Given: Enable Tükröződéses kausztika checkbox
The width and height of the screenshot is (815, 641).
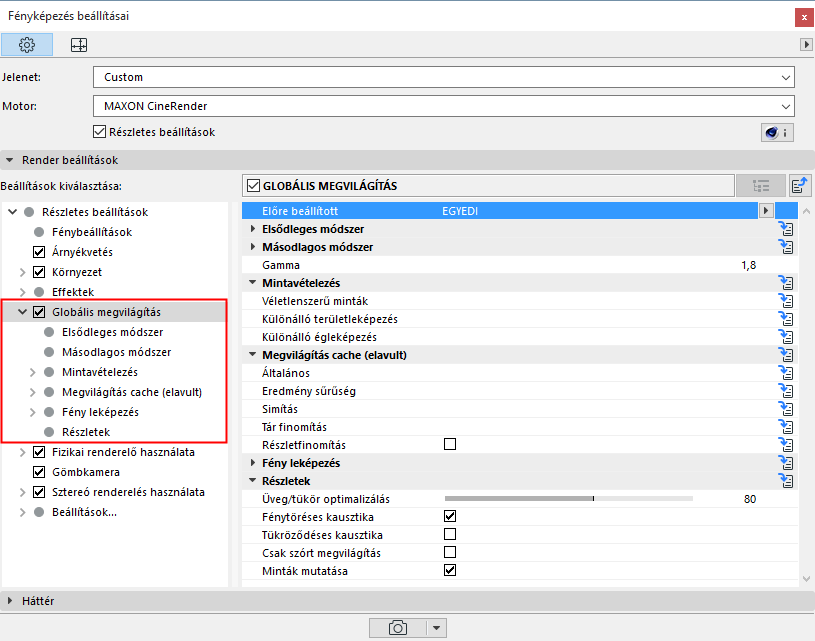Looking at the screenshot, I should (450, 534).
